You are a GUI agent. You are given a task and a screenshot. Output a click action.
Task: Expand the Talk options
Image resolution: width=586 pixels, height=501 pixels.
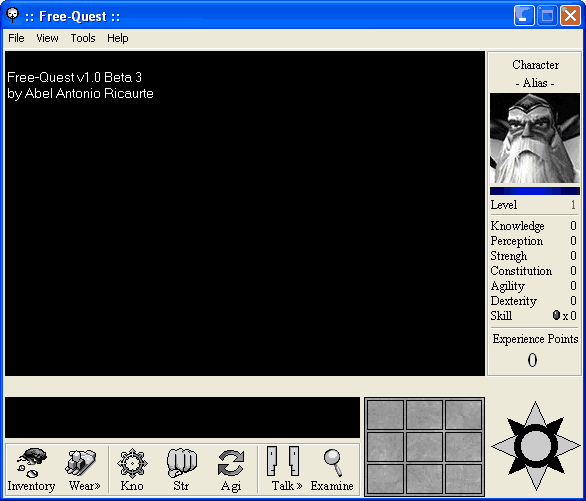[x=286, y=469]
